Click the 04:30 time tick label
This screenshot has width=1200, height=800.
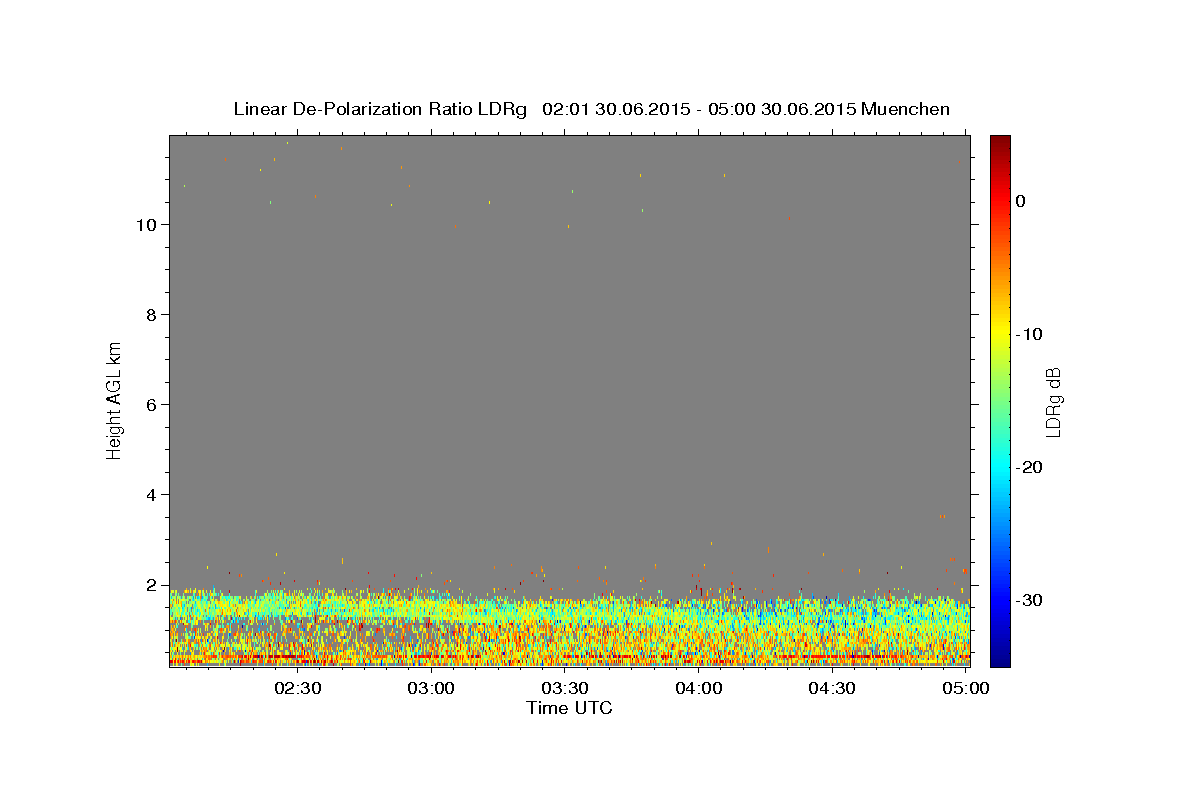(x=832, y=688)
